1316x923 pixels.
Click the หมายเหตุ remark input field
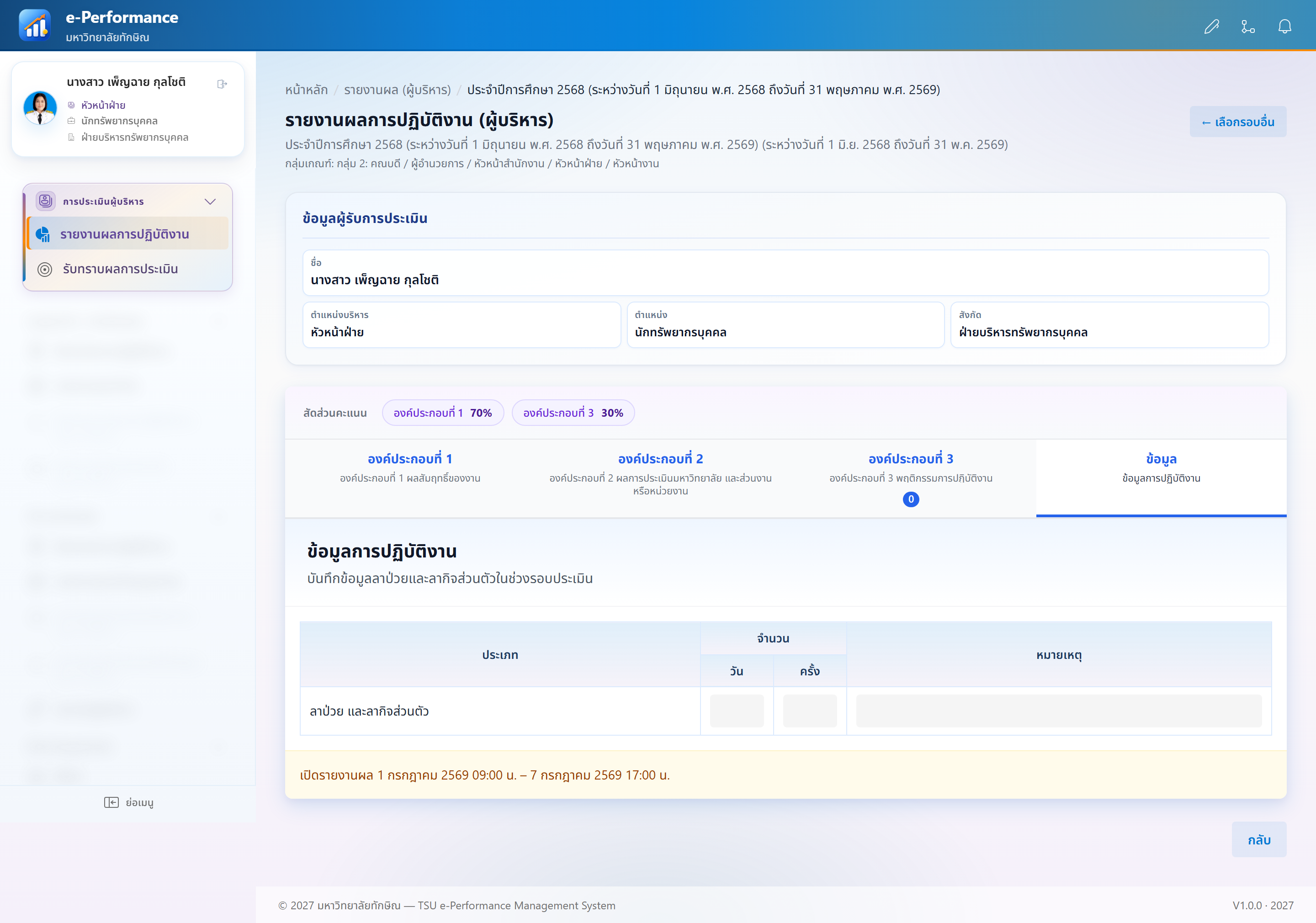pos(1059,711)
